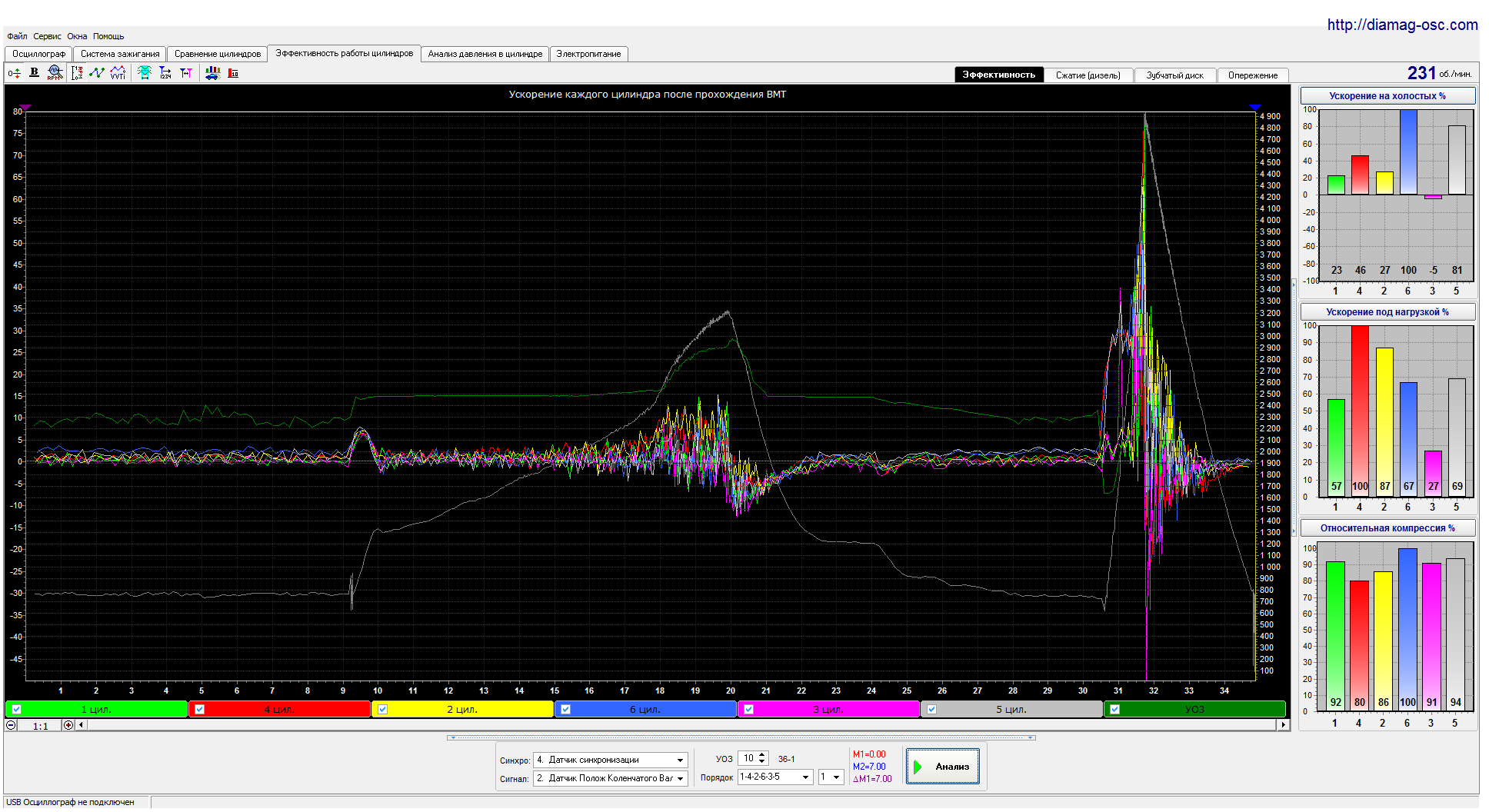Toggle the 6 цил. blue checkbox

(566, 710)
